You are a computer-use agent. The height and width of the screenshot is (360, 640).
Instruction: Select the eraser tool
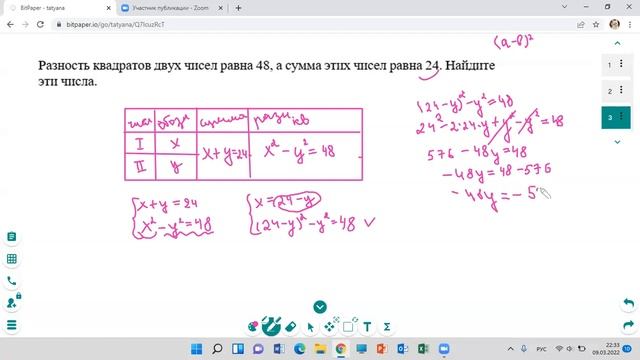pos(291,327)
